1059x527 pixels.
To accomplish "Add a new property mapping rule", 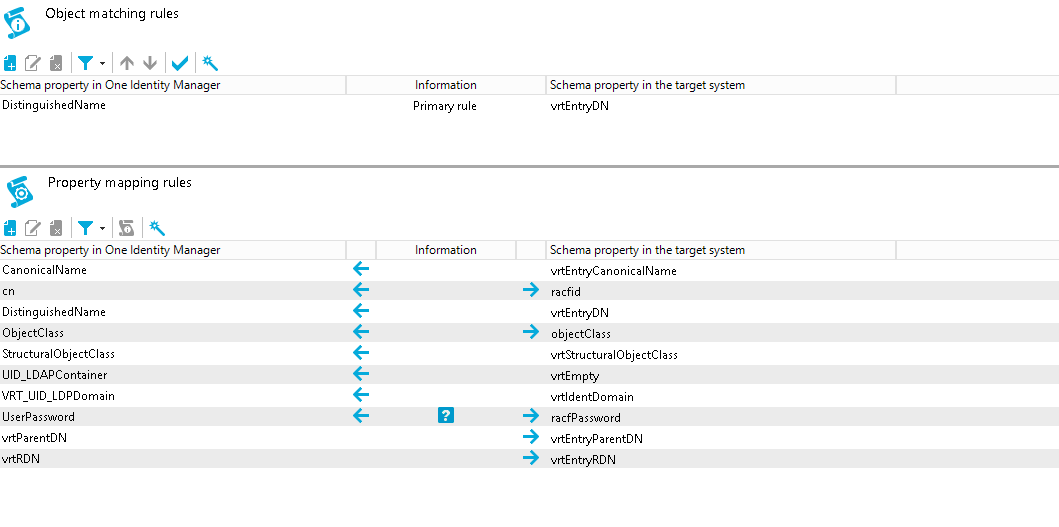I will (x=10, y=228).
